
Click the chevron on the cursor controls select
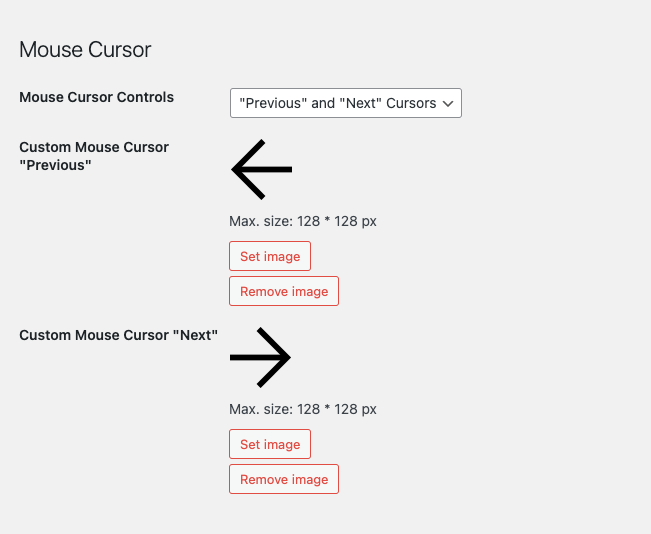point(449,103)
